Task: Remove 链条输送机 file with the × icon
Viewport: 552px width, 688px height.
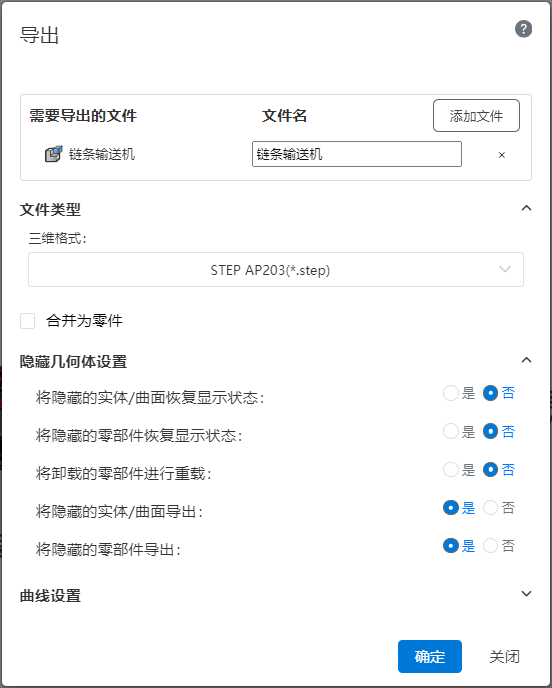Action: tap(502, 155)
